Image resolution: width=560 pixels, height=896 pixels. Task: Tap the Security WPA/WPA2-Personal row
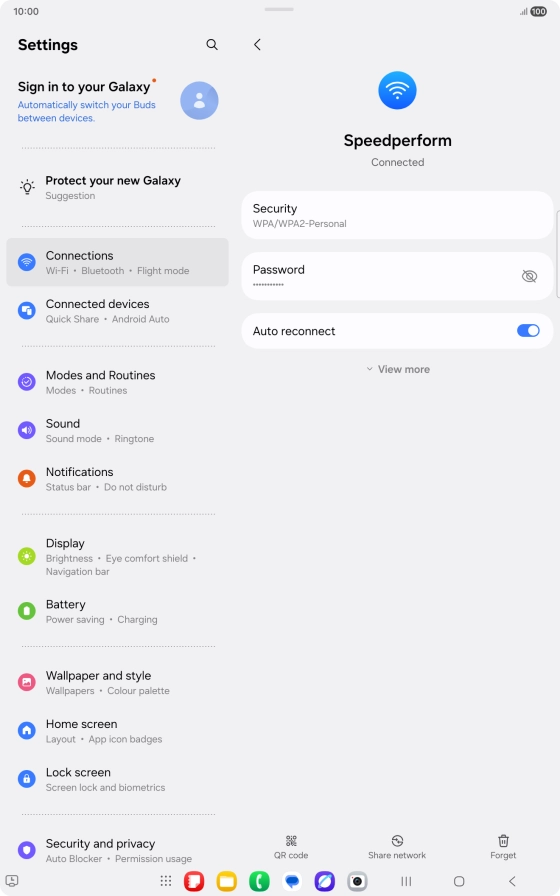point(397,215)
